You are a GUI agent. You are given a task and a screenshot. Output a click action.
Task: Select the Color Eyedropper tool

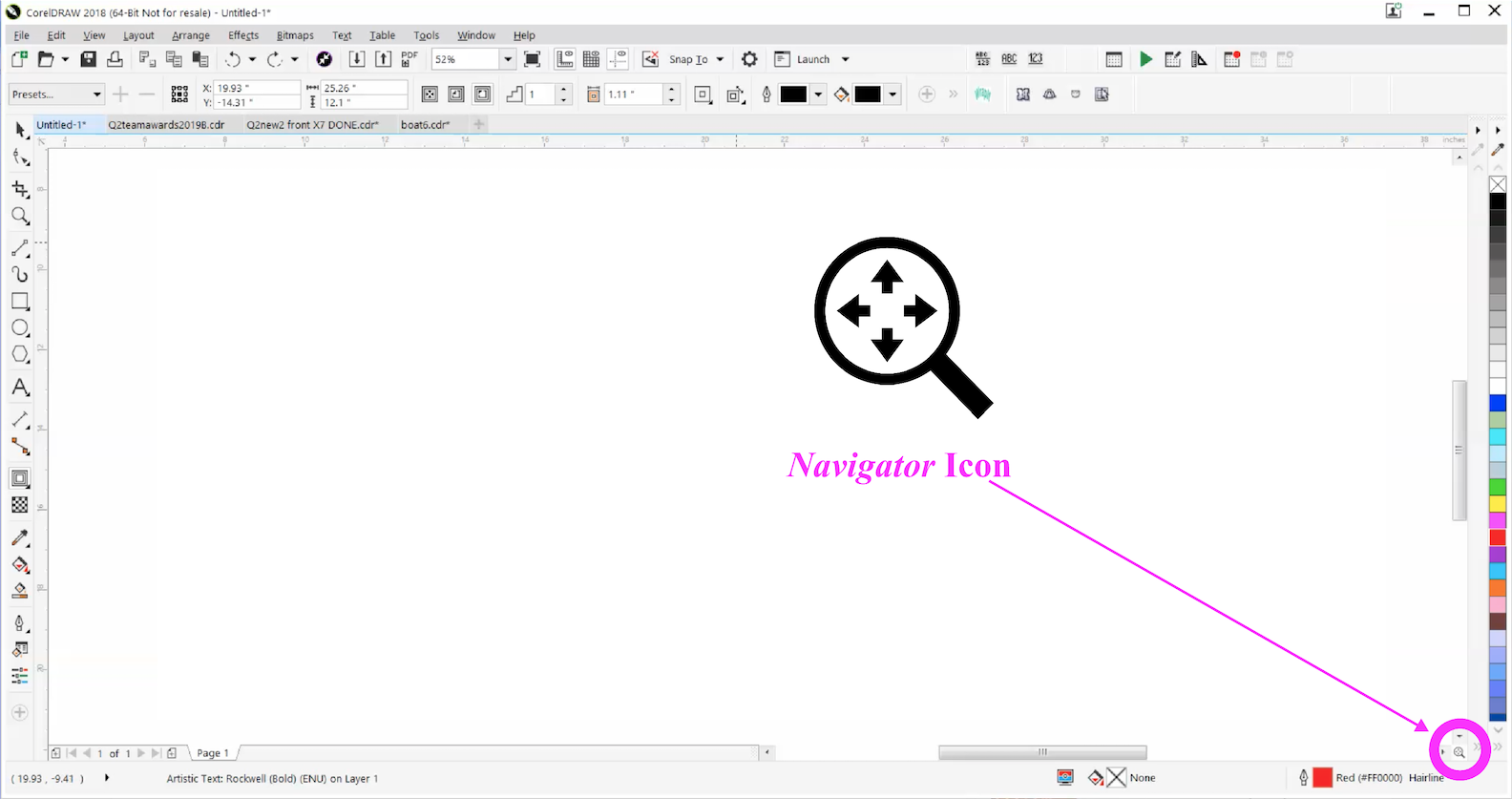click(x=20, y=538)
